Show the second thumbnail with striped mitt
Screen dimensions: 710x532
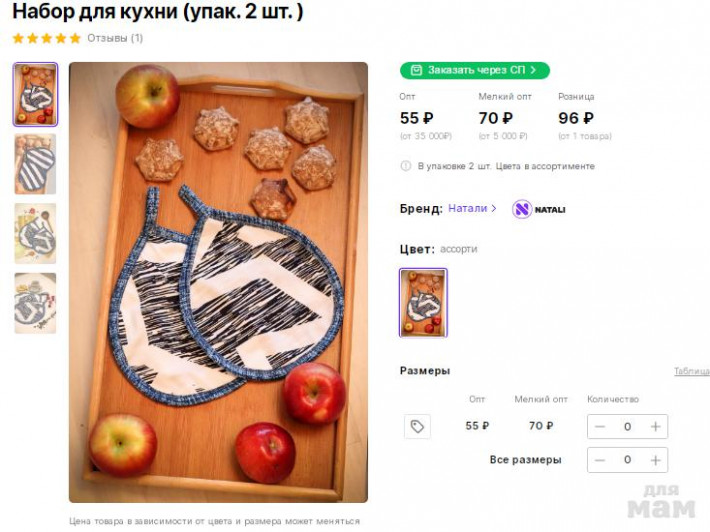tap(35, 164)
